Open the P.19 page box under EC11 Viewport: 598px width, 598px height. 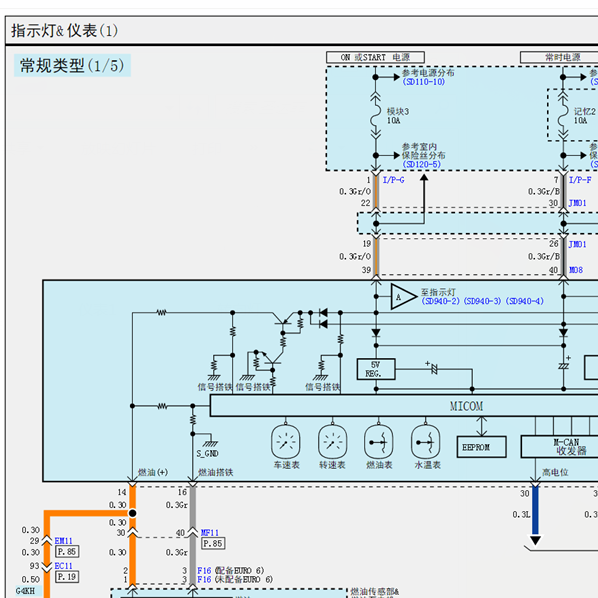(68, 577)
